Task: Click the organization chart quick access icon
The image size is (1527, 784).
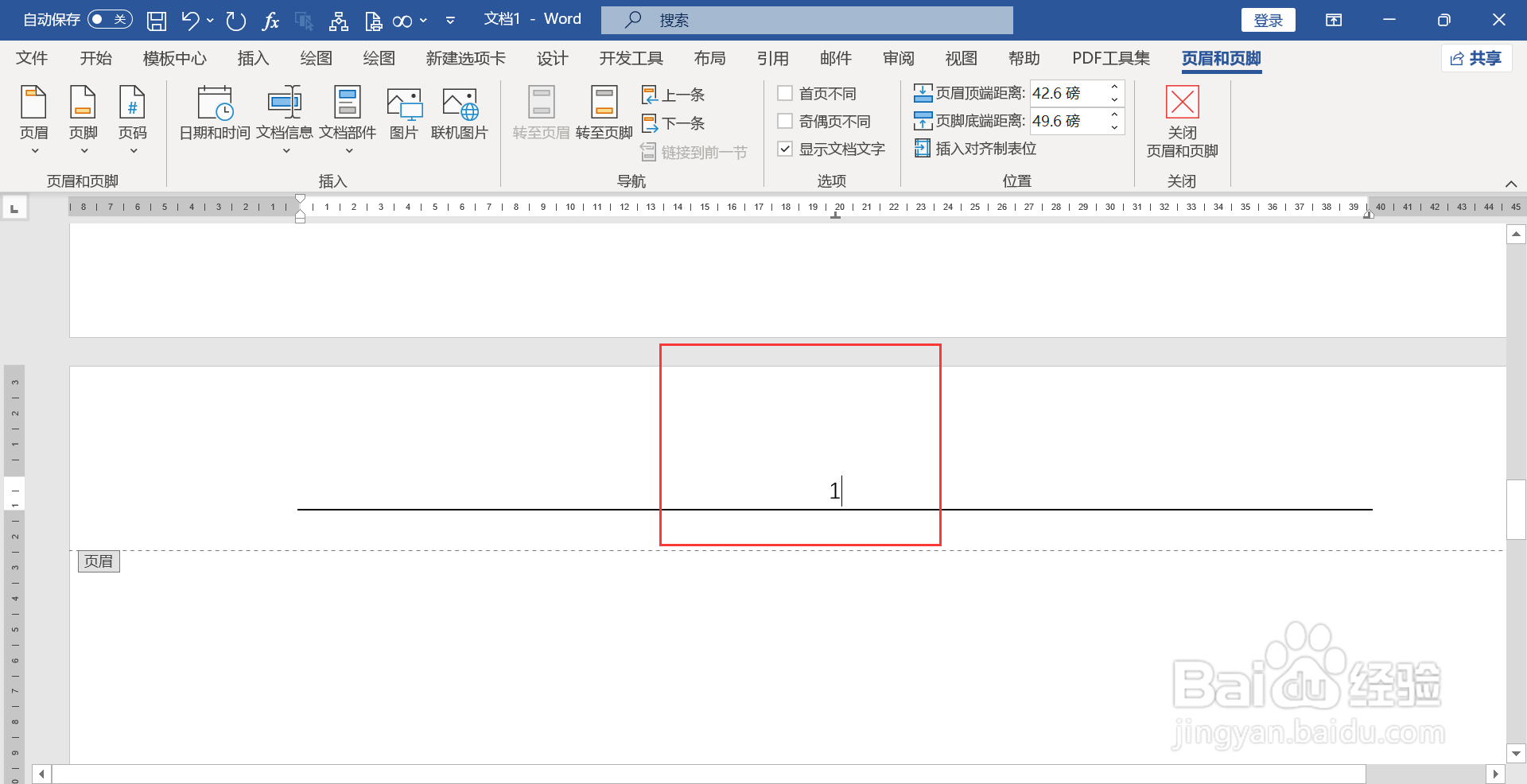Action: (339, 21)
